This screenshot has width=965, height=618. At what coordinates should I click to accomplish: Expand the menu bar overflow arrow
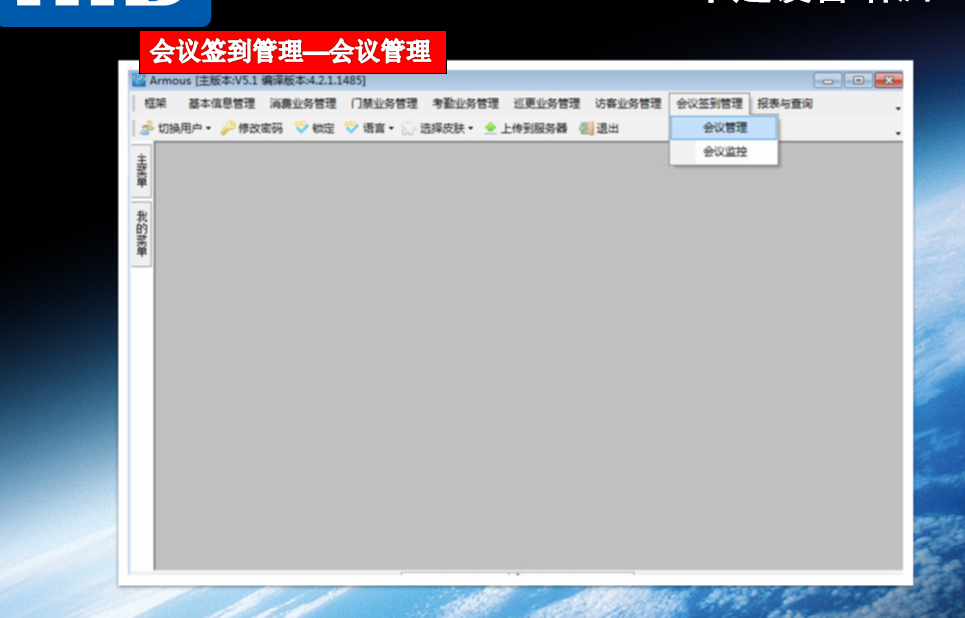point(898,108)
